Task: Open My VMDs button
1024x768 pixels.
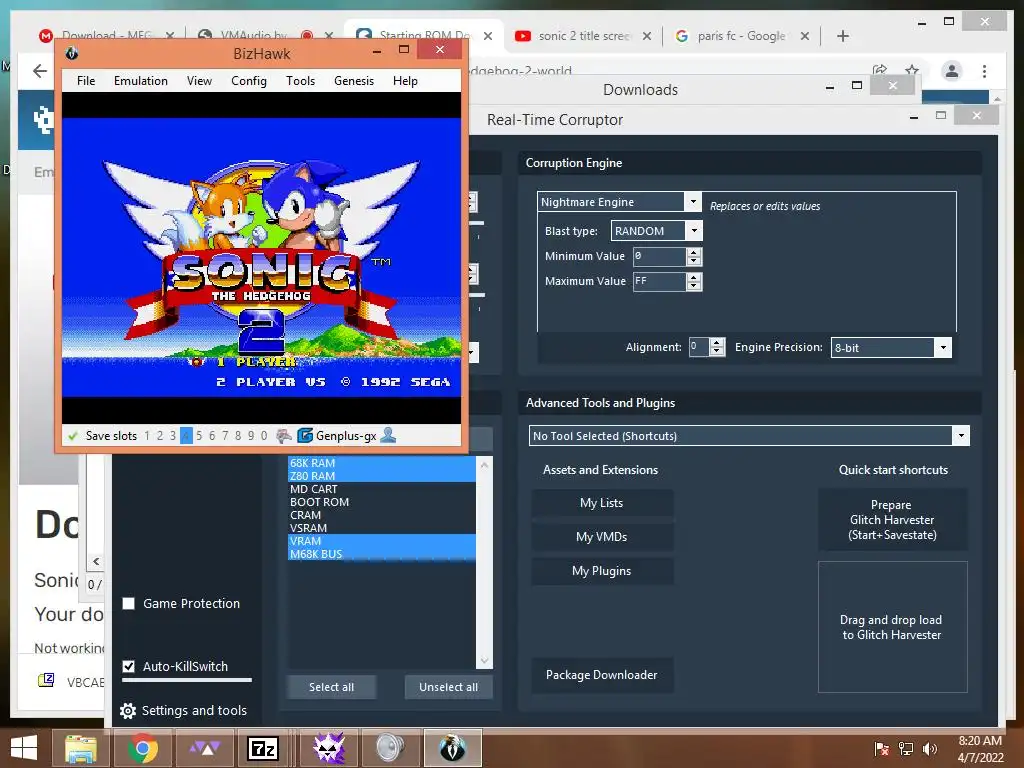Action: (601, 537)
